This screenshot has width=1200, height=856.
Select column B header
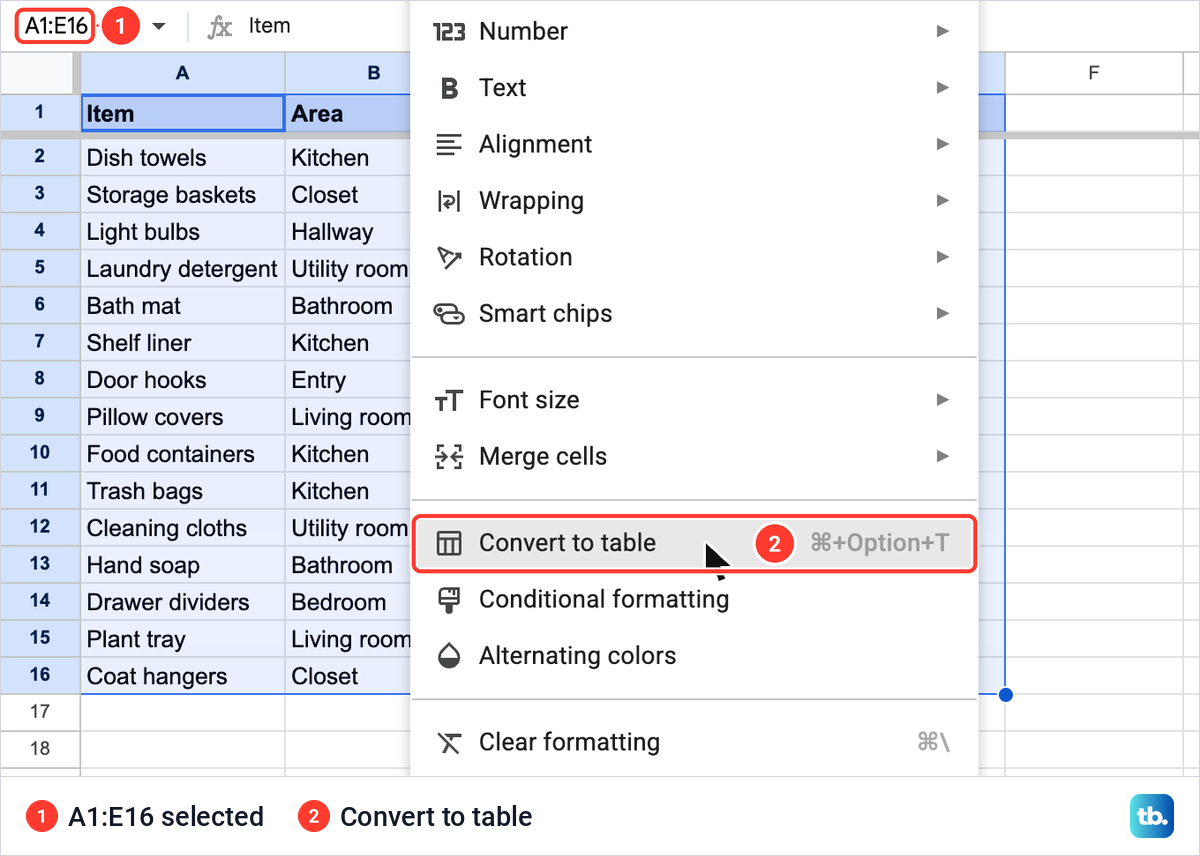point(348,73)
